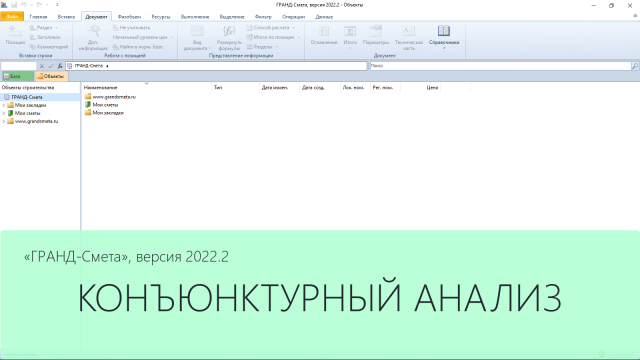Viewport: 640px width, 360px height.
Task: Click the Поиск search input field
Action: point(500,66)
